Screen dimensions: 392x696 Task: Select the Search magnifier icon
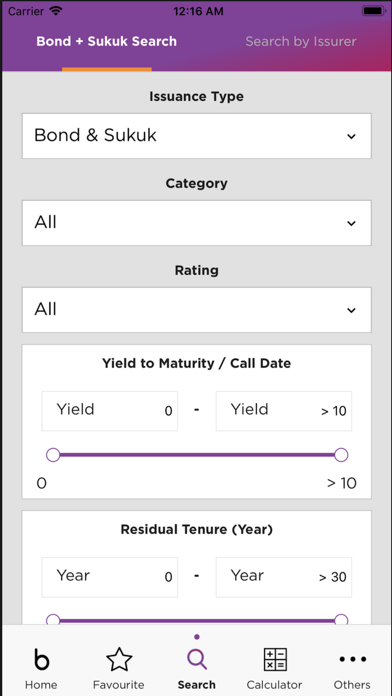click(x=197, y=659)
